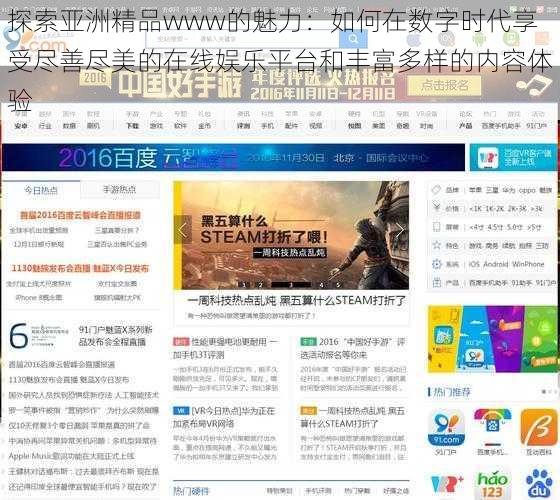
Task: Click the system gear icon
Action: (x=436, y=264)
